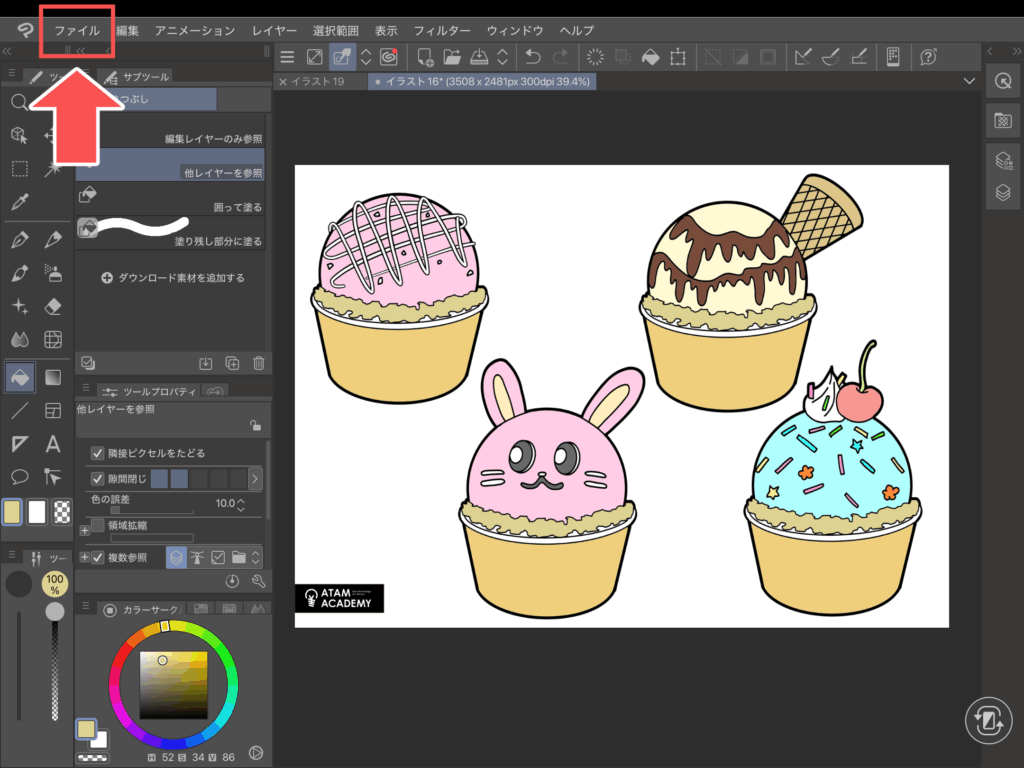Delete sub tool with trash icon

(x=259, y=363)
